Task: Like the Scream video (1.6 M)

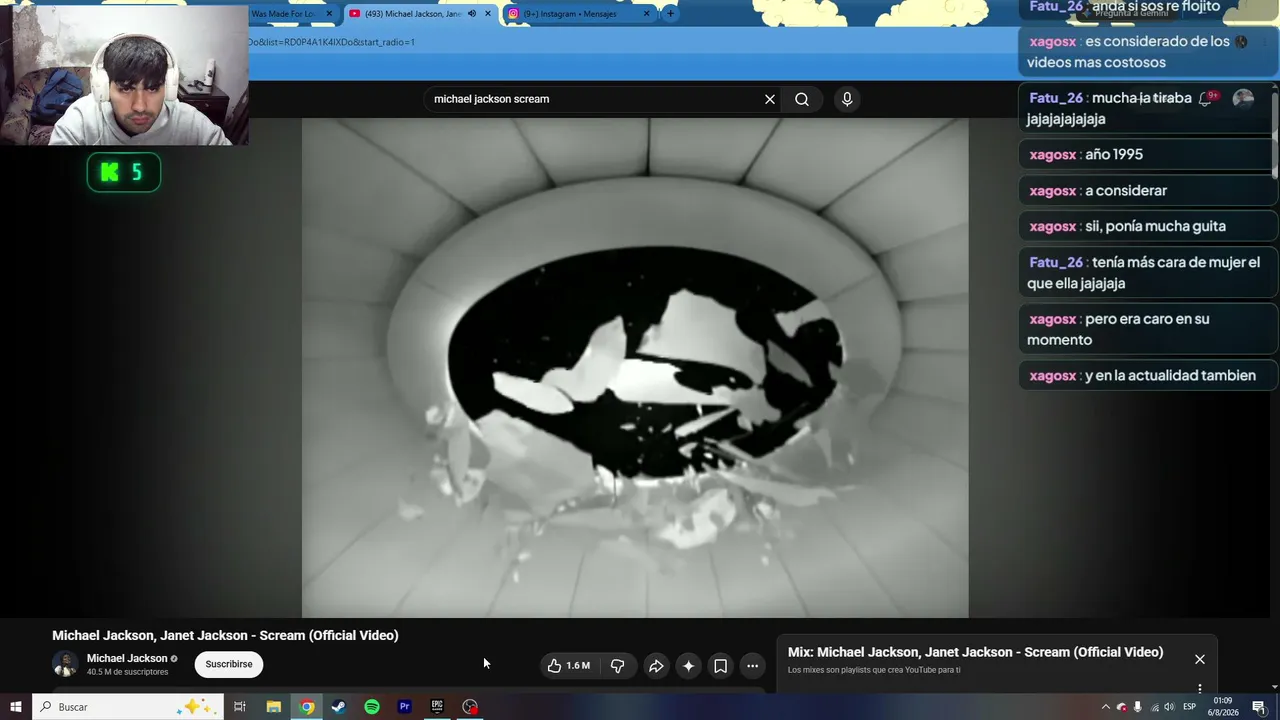Action: pyautogui.click(x=568, y=666)
